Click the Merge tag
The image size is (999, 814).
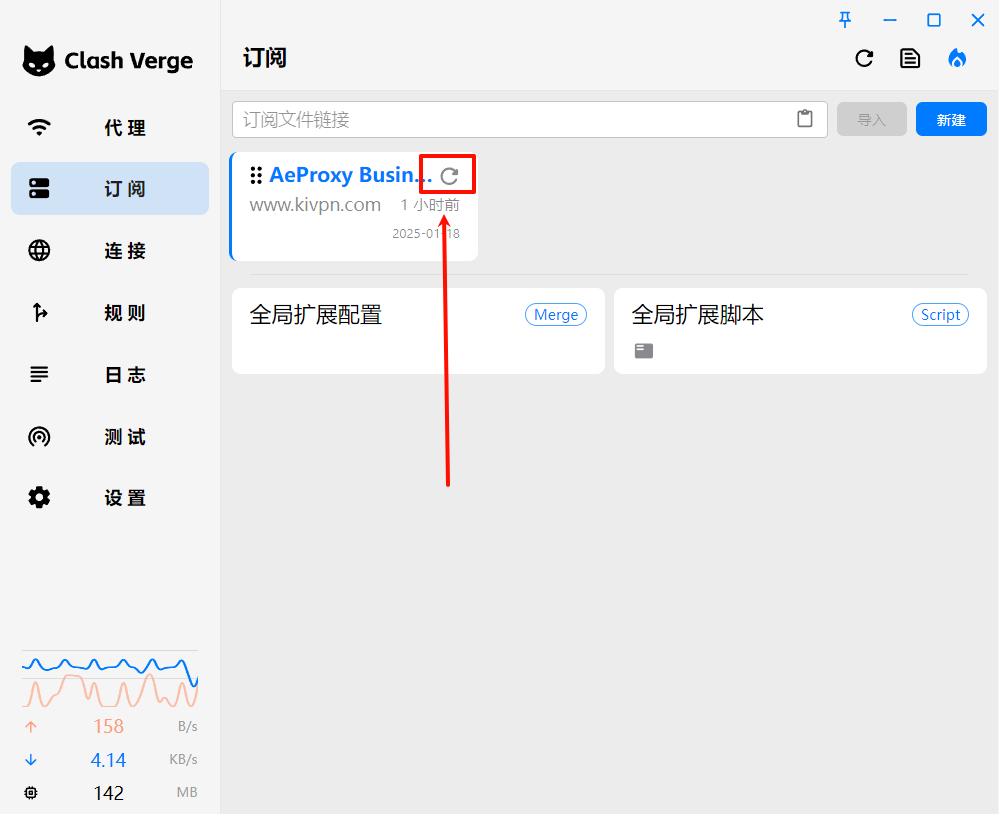(556, 315)
